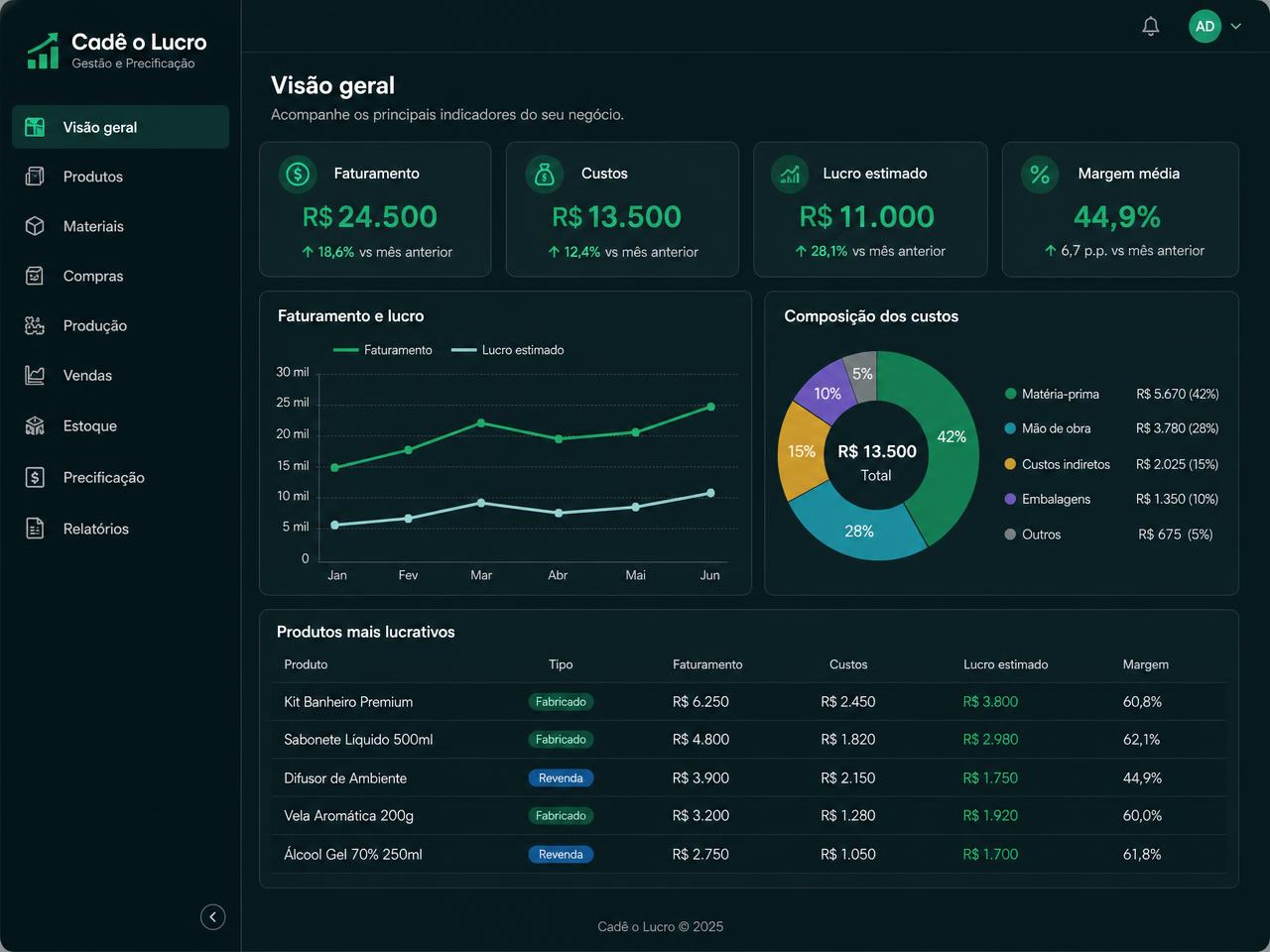Collapse the sidebar with the arrow button
The image size is (1270, 952).
(x=213, y=916)
